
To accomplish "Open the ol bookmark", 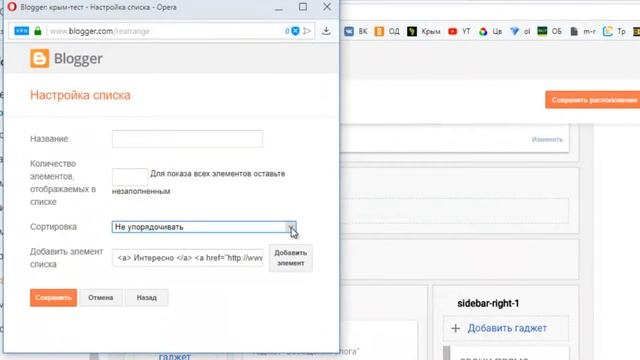I will [520, 31].
